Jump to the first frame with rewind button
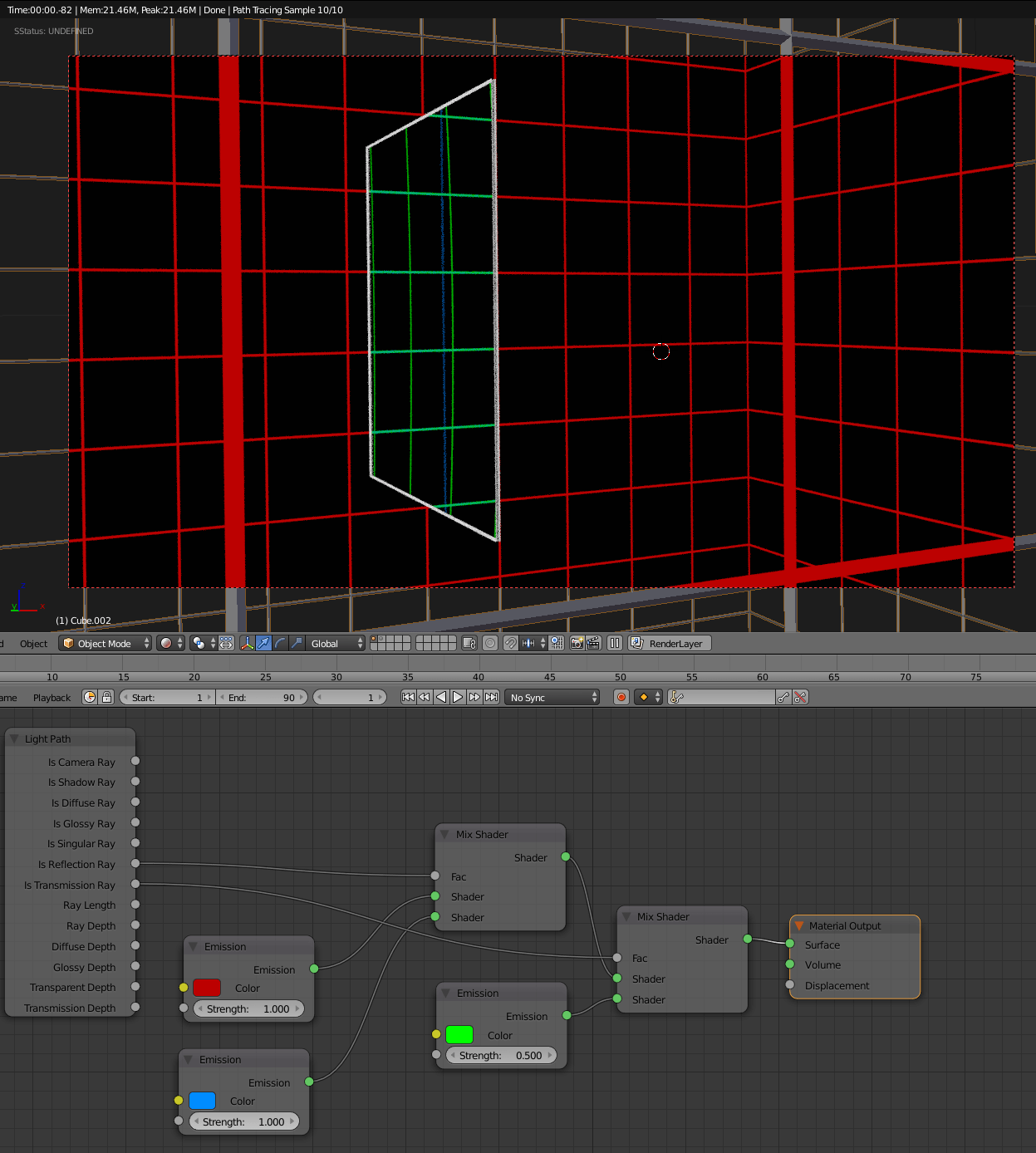Screen dimensions: 1036x1153 click(408, 697)
